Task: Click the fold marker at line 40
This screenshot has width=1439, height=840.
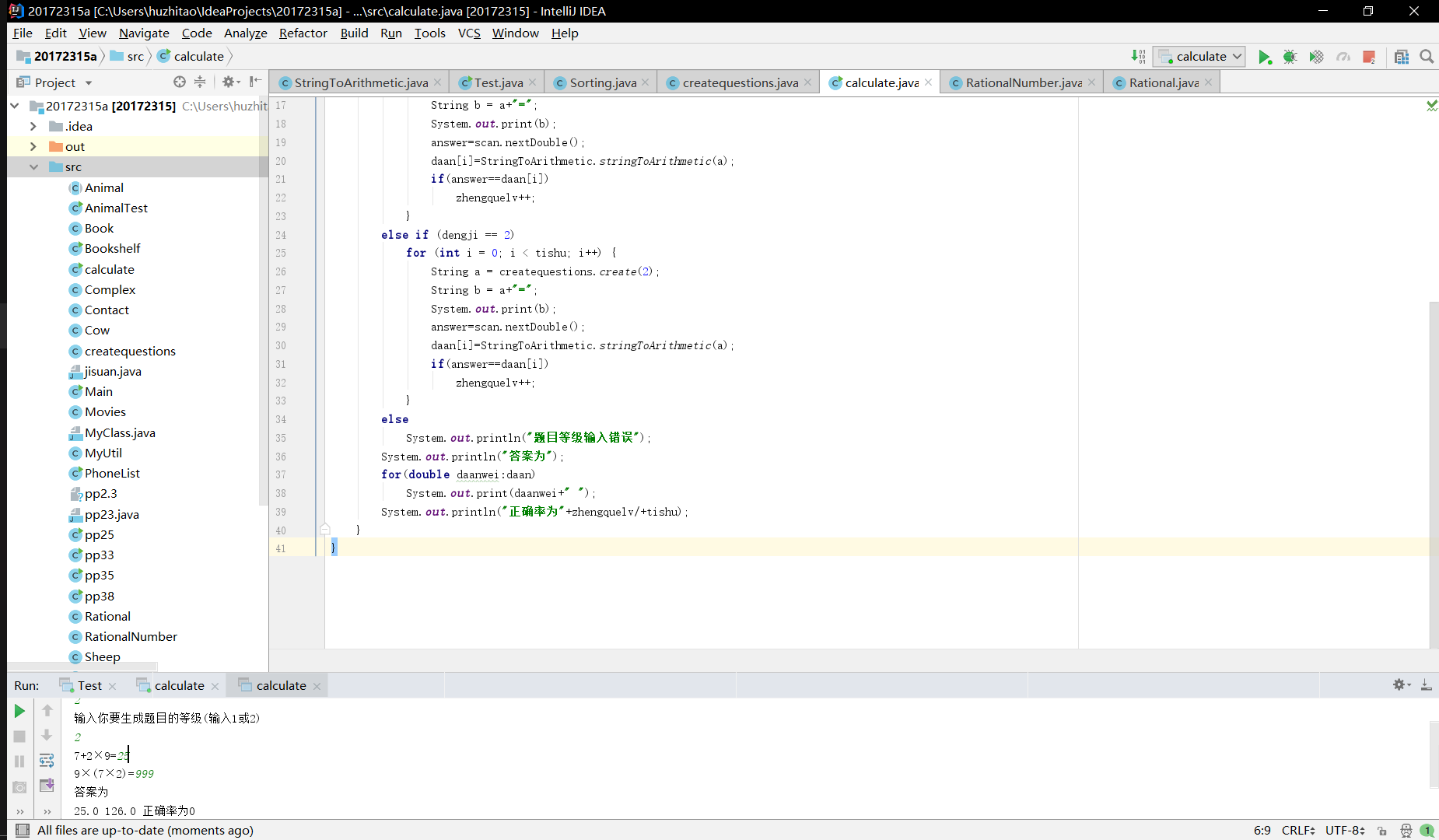Action: (325, 530)
